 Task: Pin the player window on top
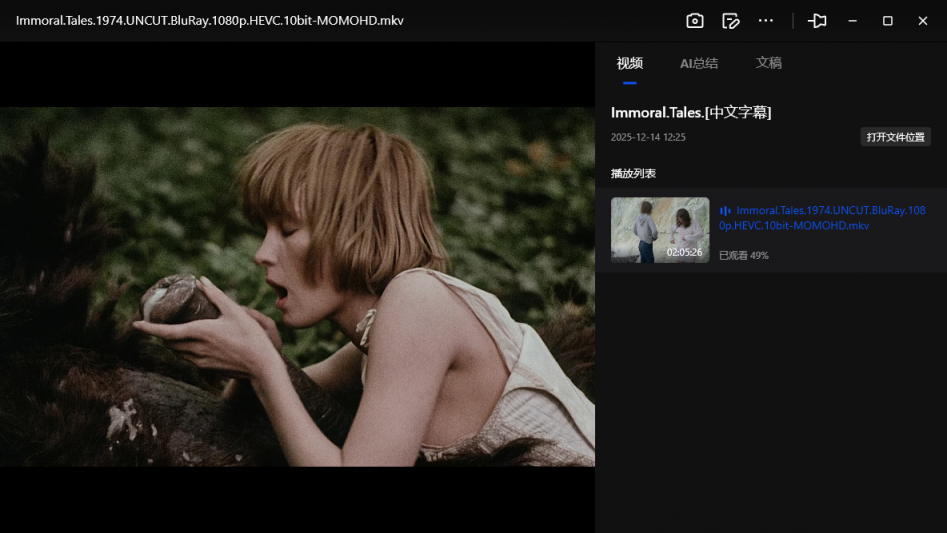[817, 21]
